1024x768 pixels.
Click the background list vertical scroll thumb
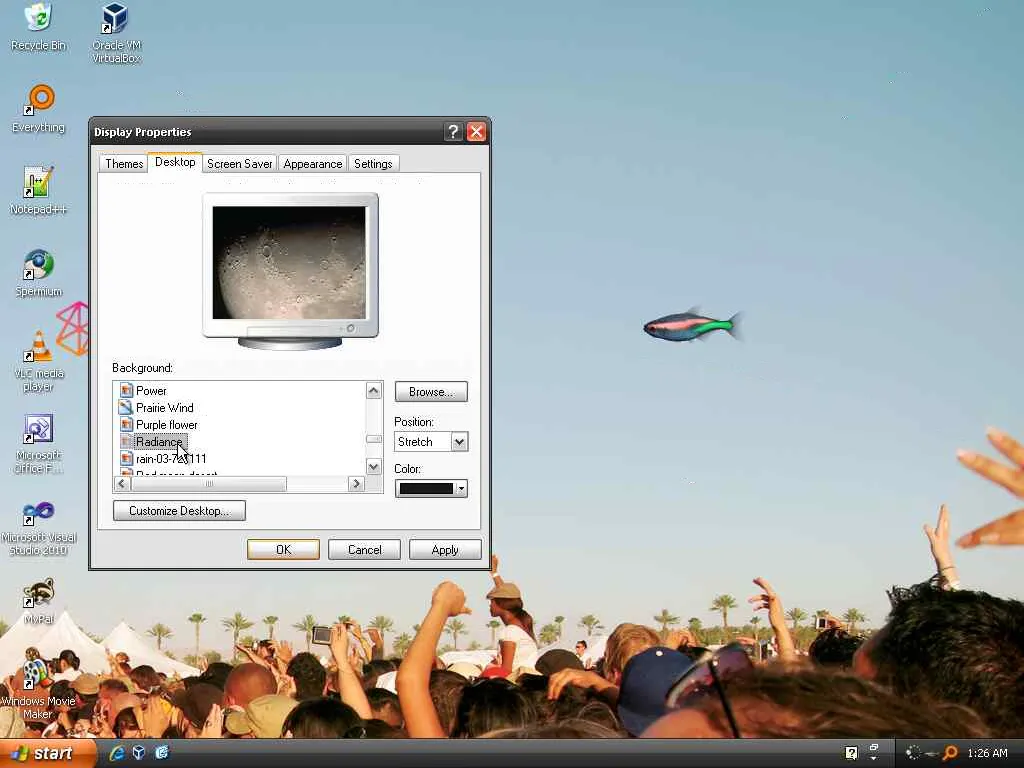374,439
